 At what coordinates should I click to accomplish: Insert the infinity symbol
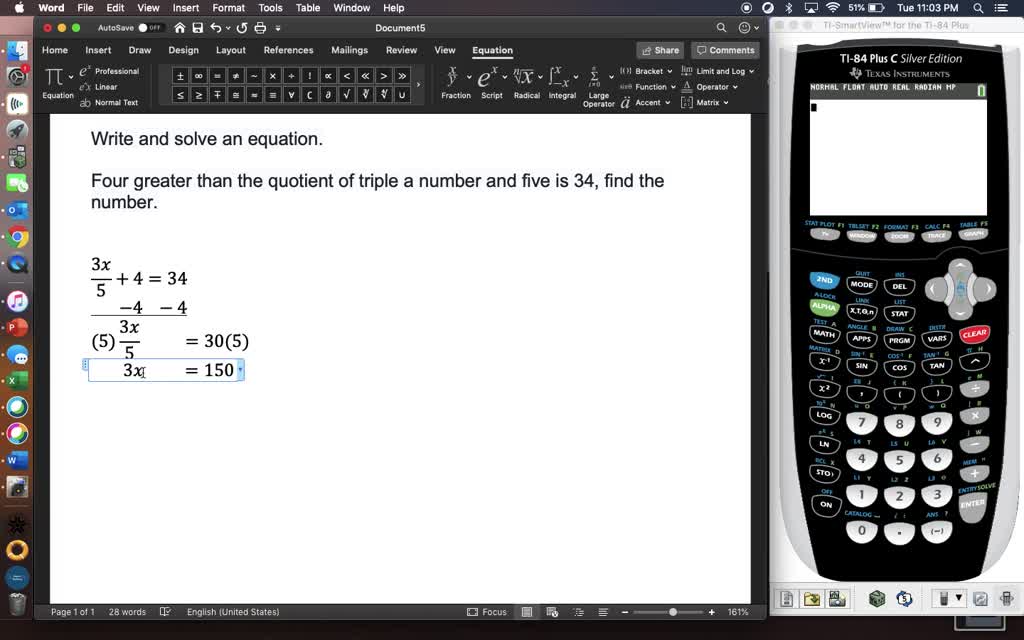coord(198,75)
